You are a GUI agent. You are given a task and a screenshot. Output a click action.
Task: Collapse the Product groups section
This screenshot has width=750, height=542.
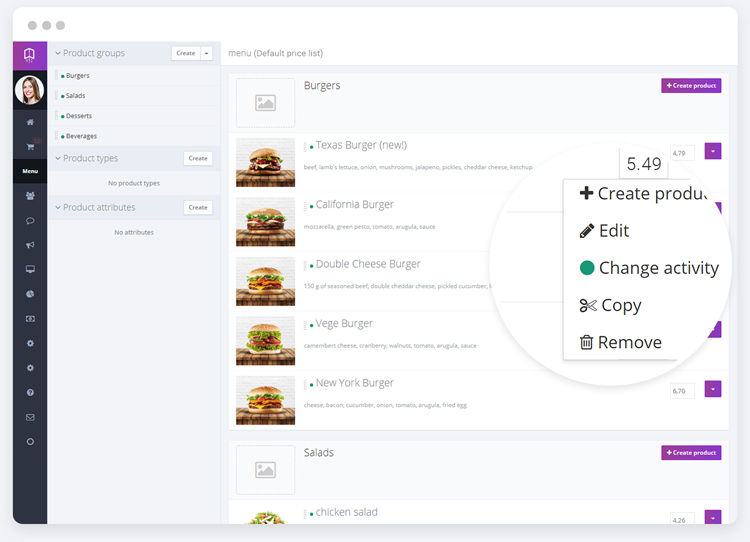tap(57, 53)
